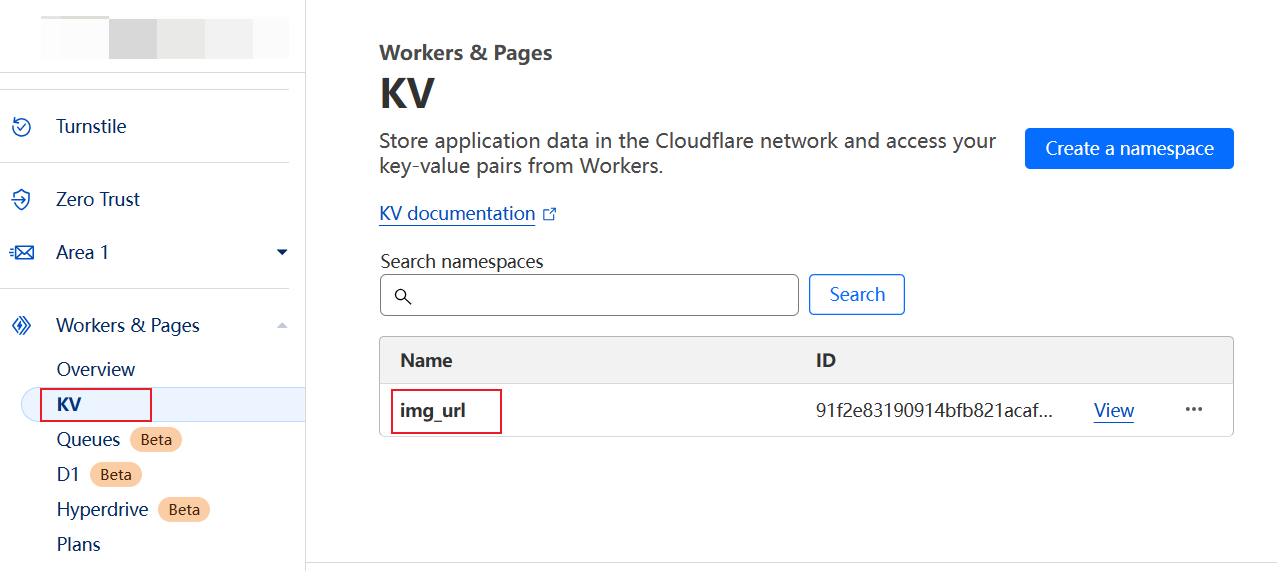Expand the Area 1 dropdown arrow

[x=282, y=252]
